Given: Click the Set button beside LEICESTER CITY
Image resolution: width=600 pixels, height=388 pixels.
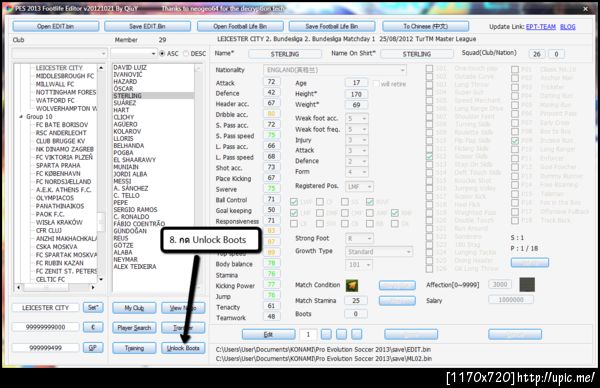Looking at the screenshot, I should coord(93,308).
